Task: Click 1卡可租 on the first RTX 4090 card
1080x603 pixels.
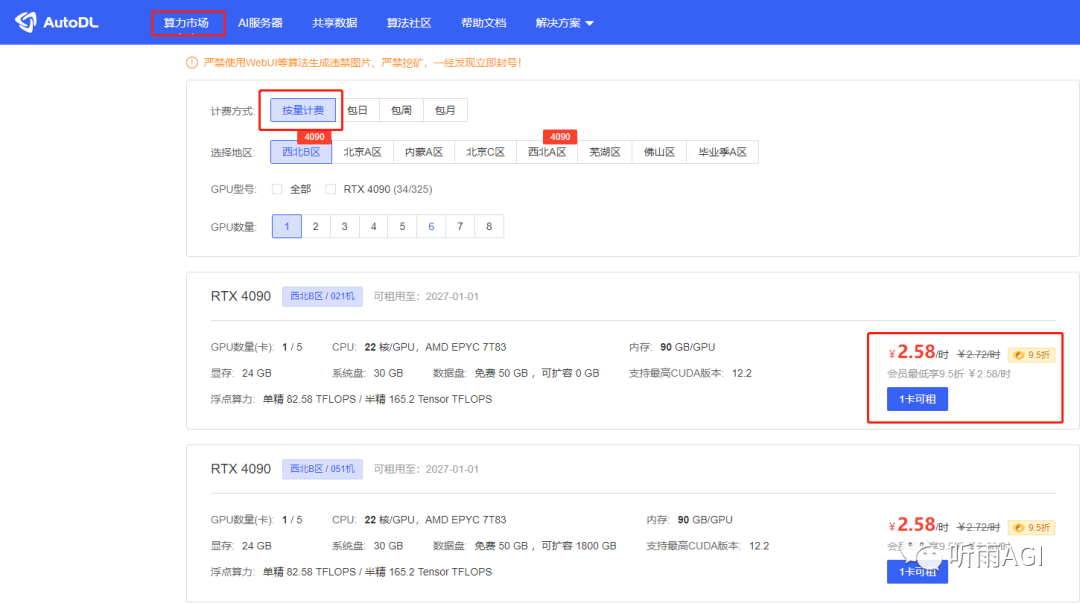Action: click(917, 398)
